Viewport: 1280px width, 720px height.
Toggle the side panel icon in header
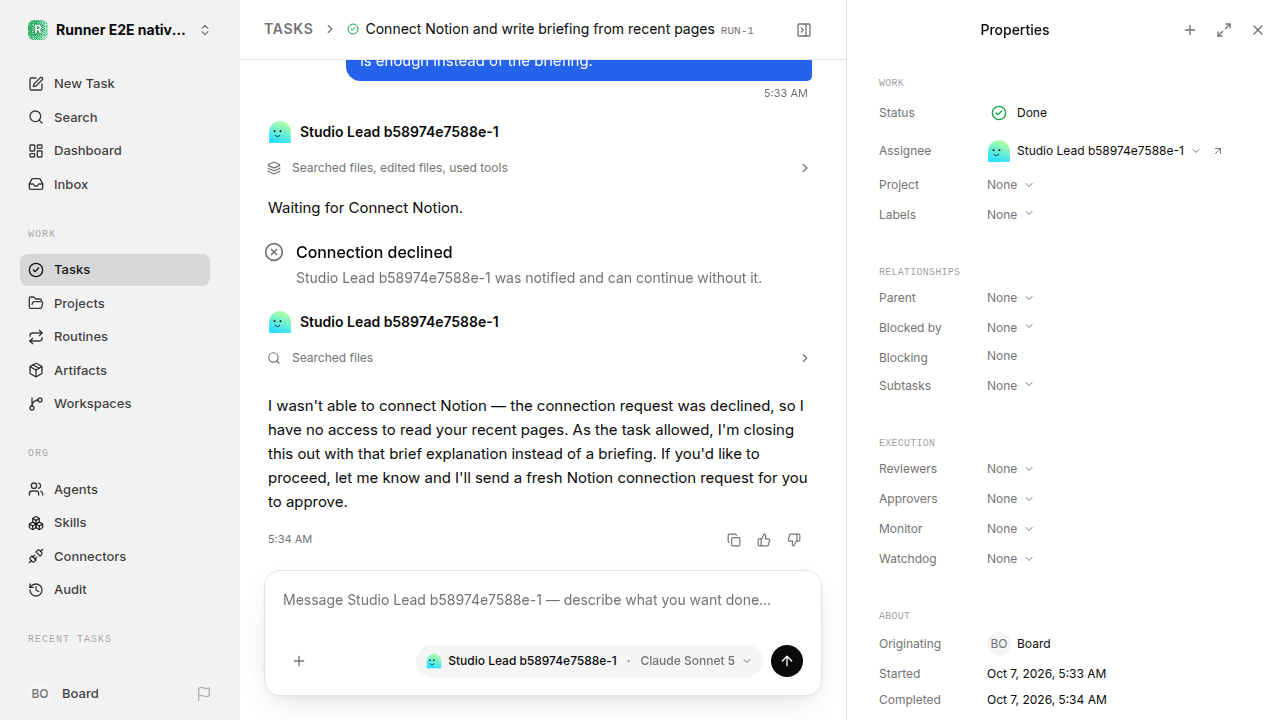(x=804, y=30)
